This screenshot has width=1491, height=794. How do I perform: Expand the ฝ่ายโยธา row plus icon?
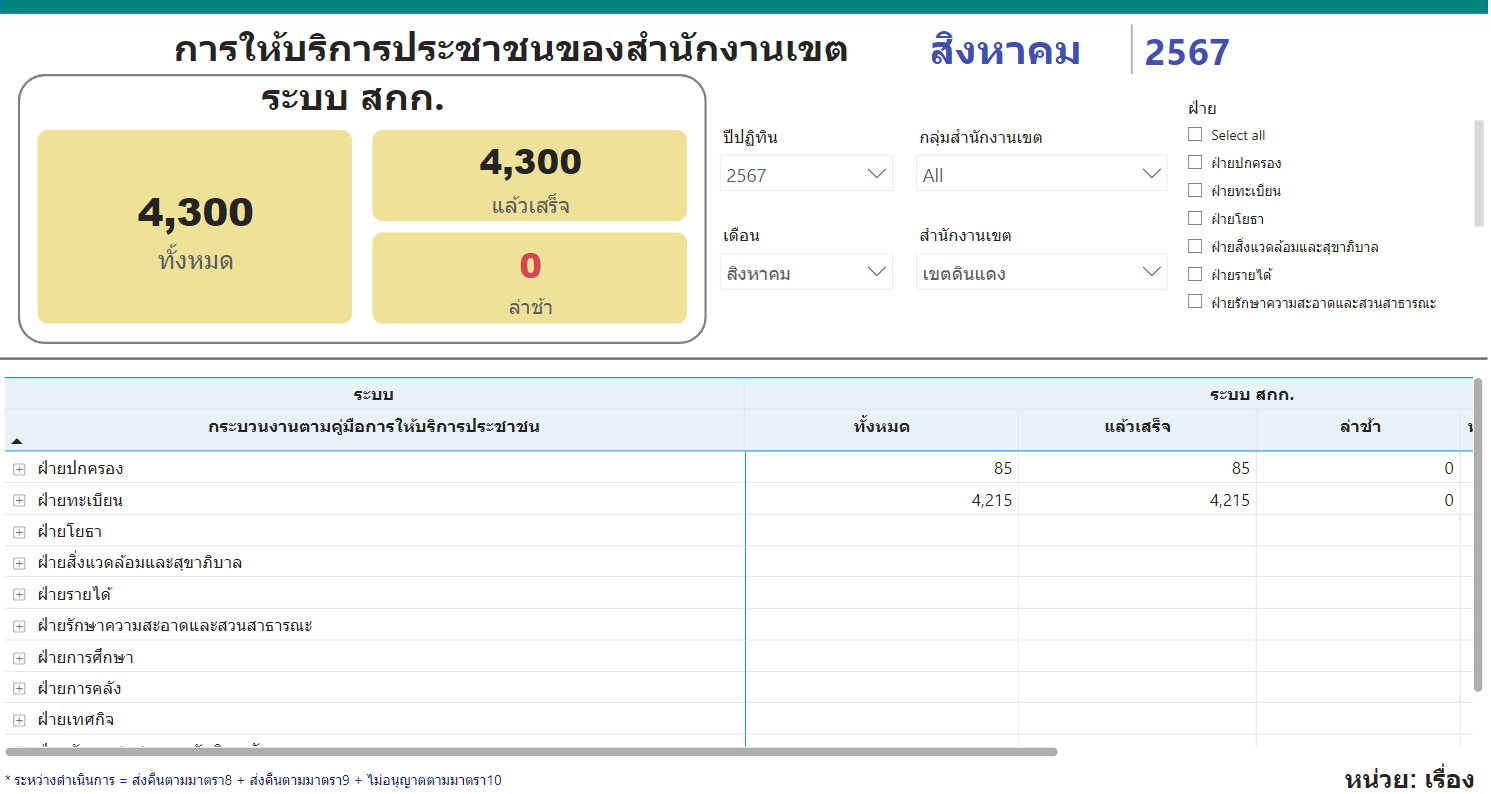click(19, 532)
